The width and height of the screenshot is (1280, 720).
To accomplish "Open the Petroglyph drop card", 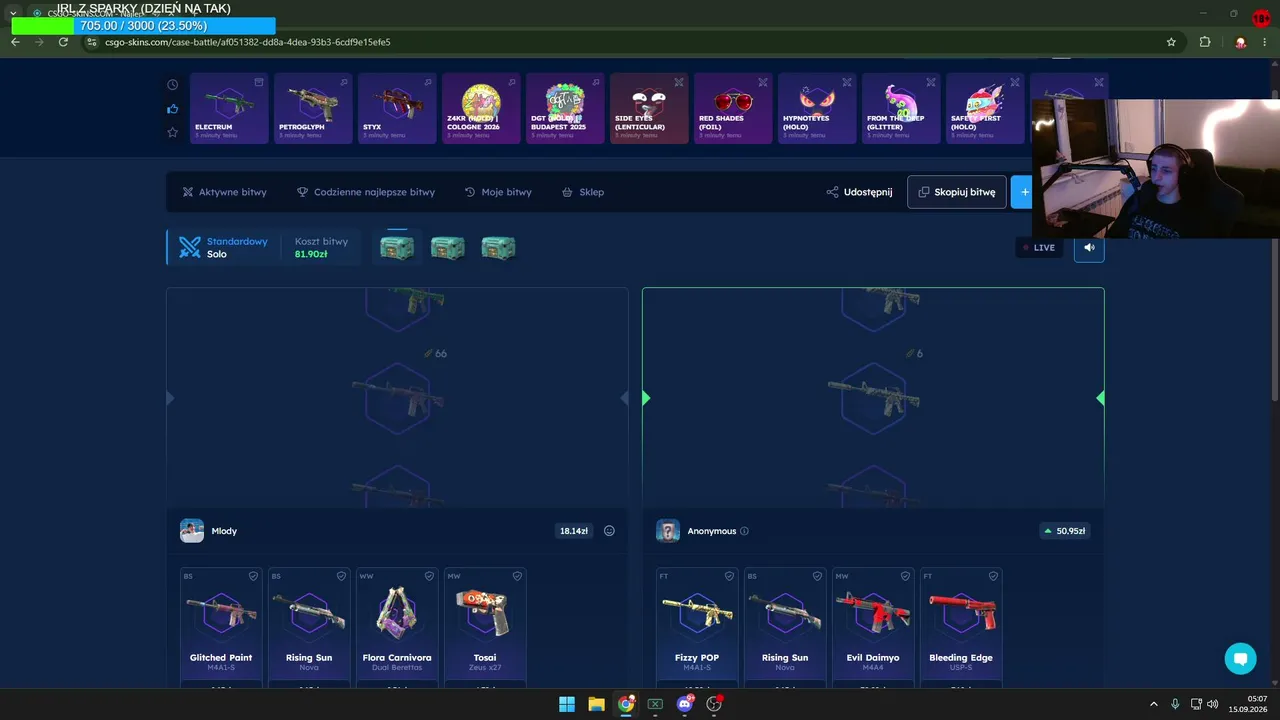I will coord(313,108).
